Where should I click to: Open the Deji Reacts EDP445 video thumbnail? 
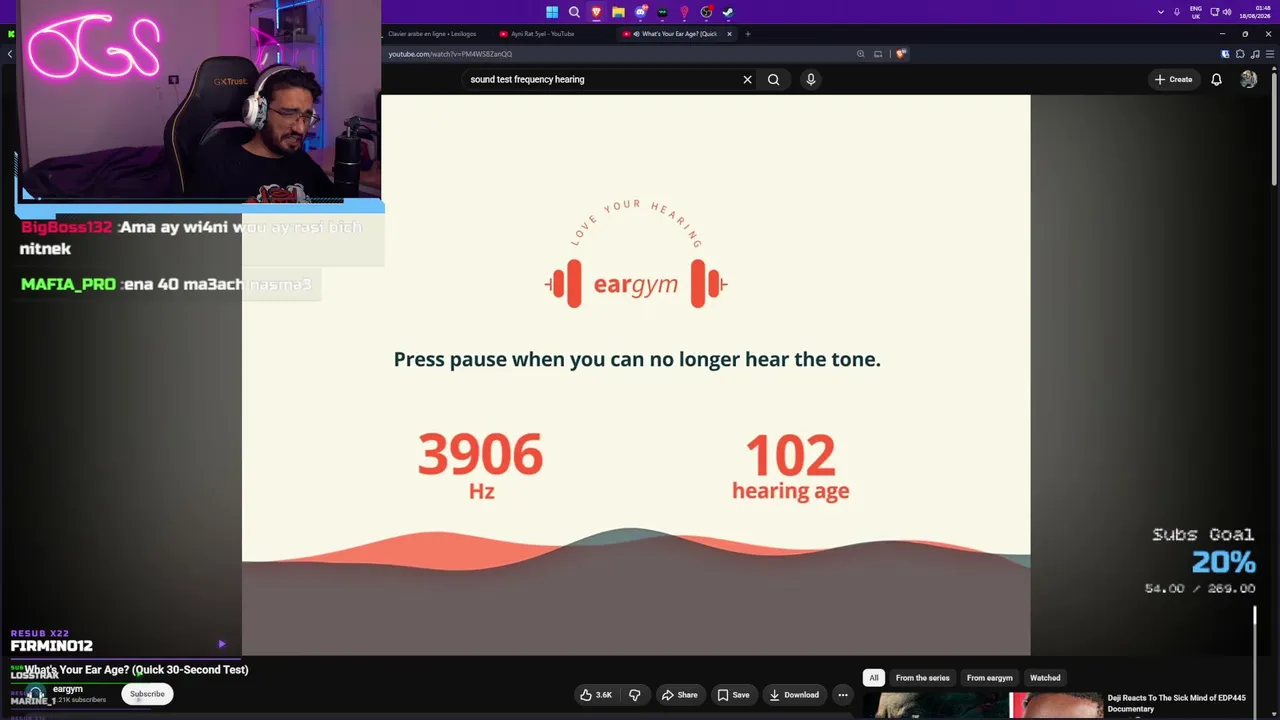tap(982, 706)
